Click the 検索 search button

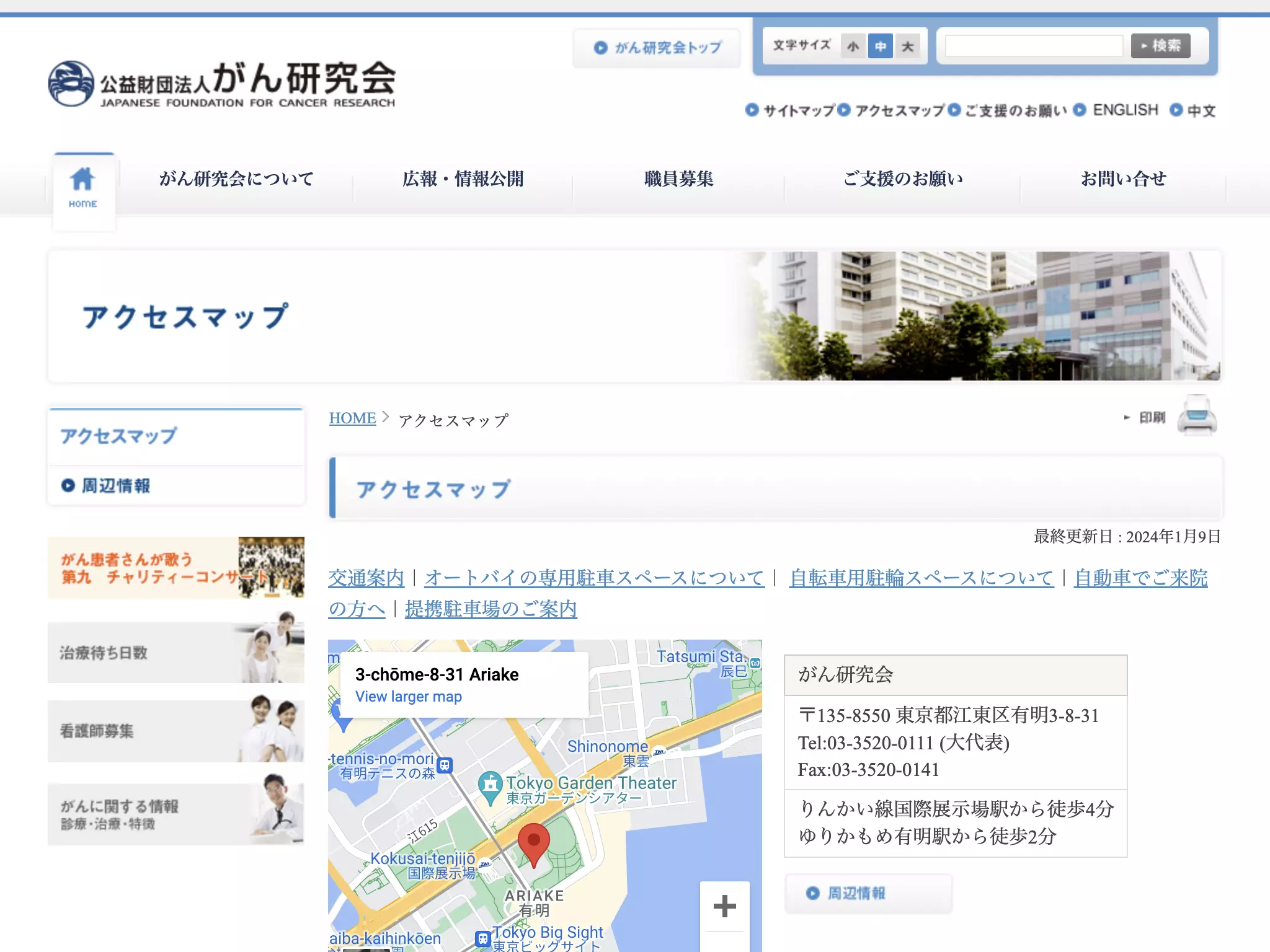pos(1160,46)
